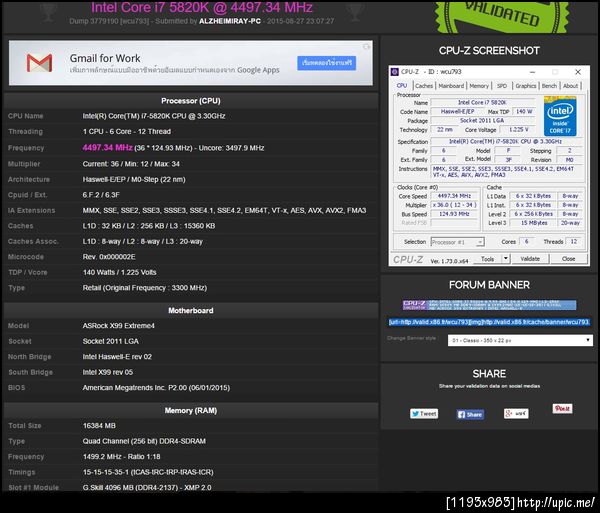Image resolution: width=600 pixels, height=513 pixels.
Task: Click the Intel Core i7 5820K page title
Action: 202,7
